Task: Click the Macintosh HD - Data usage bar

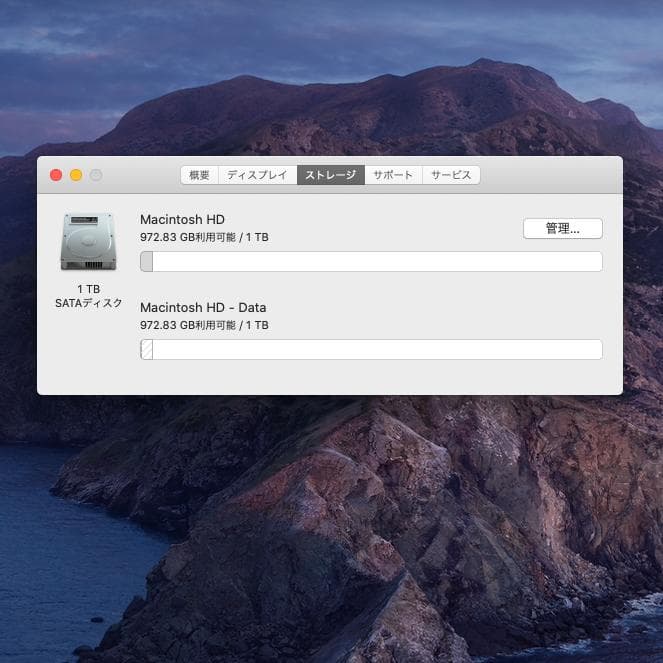Action: click(371, 350)
